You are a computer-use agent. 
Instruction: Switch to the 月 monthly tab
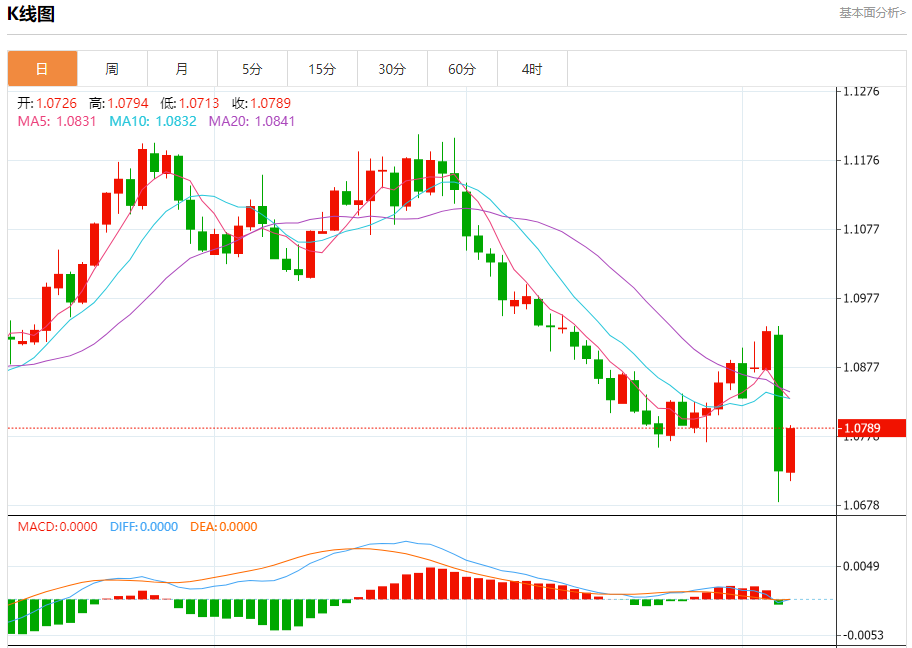[182, 69]
